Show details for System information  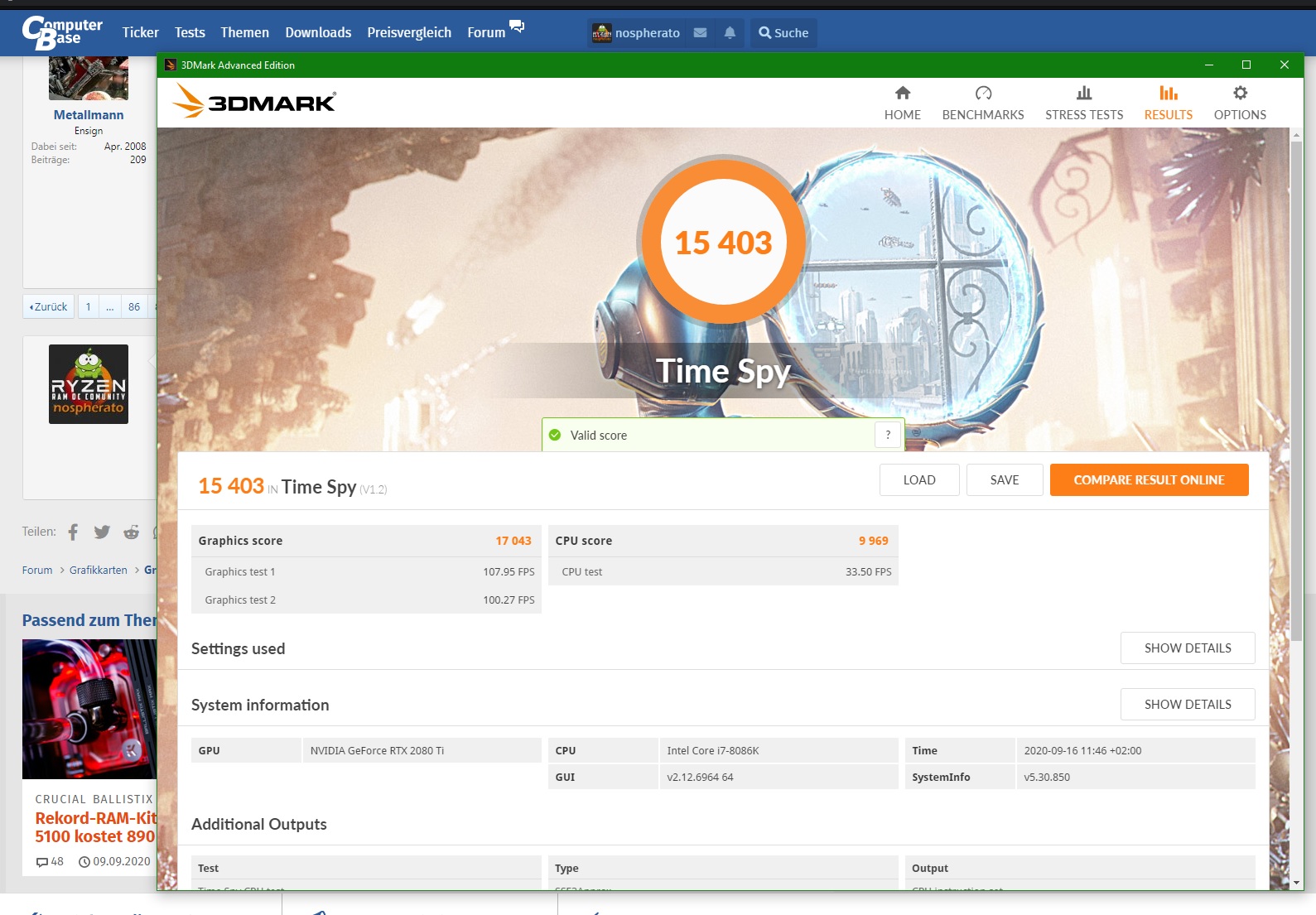(1188, 704)
